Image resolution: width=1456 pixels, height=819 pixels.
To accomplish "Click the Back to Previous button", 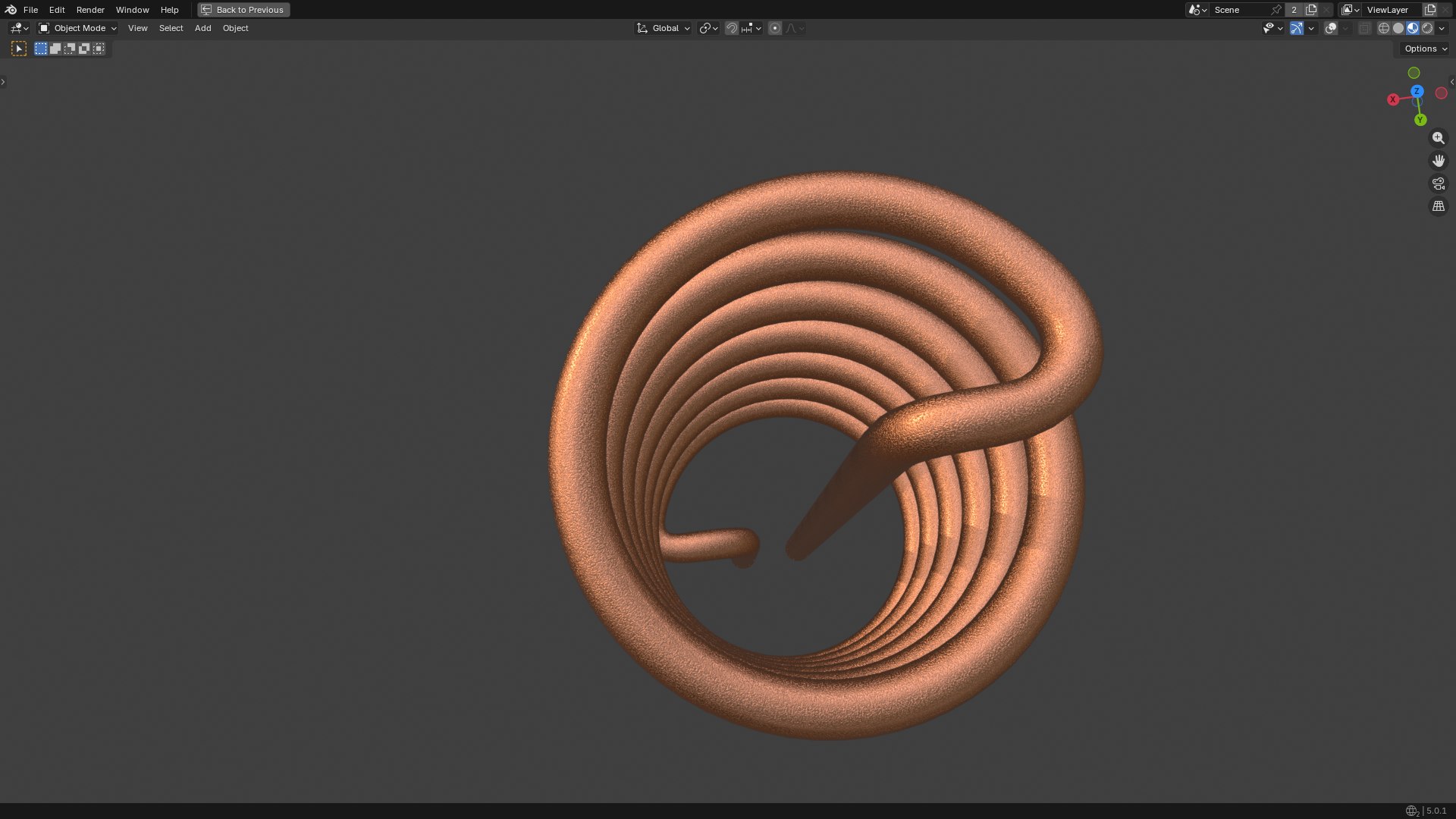I will 243,10.
